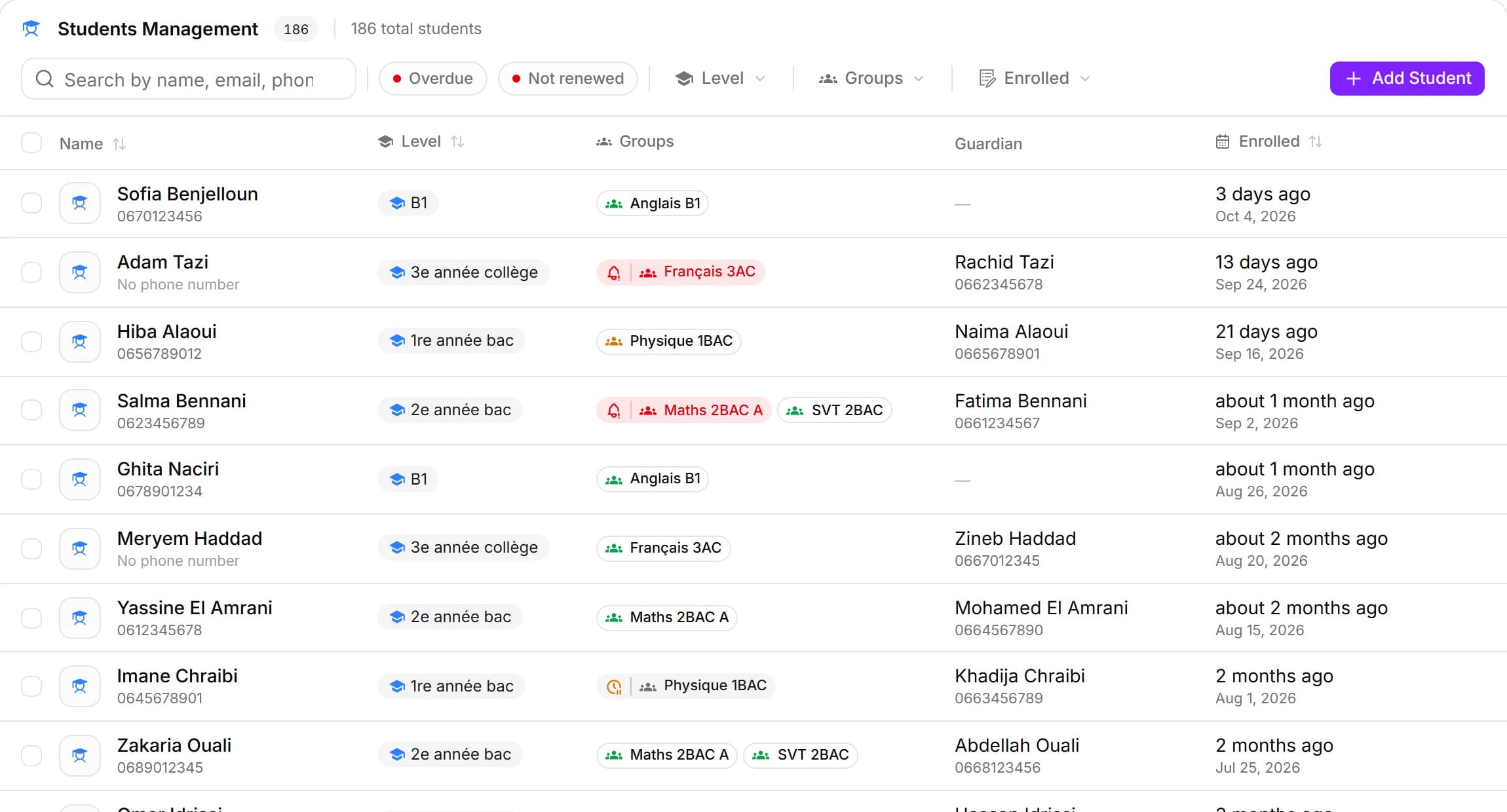Click the search by name input field
This screenshot has width=1507, height=812.
click(189, 79)
